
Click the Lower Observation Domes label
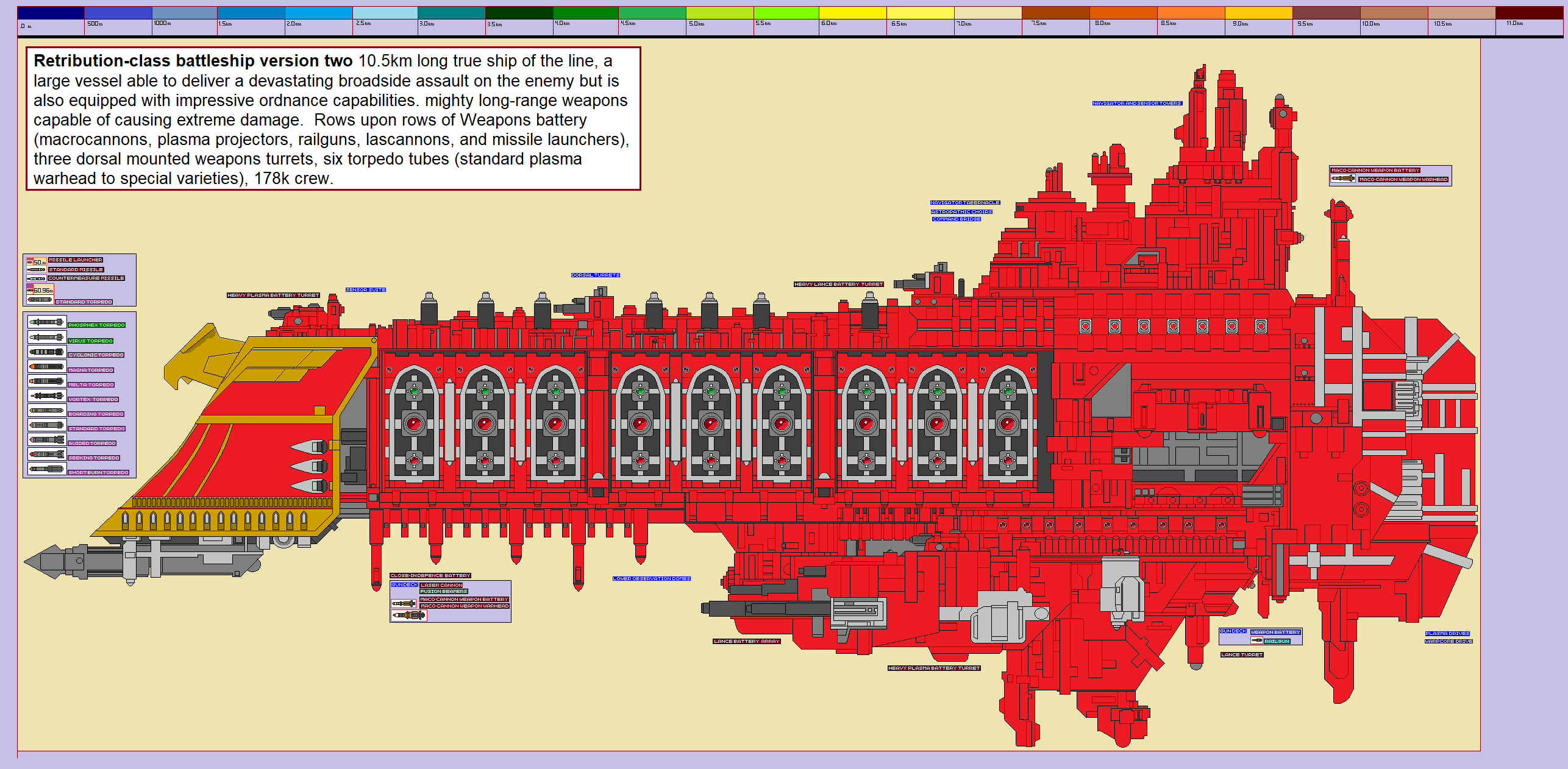tap(652, 579)
